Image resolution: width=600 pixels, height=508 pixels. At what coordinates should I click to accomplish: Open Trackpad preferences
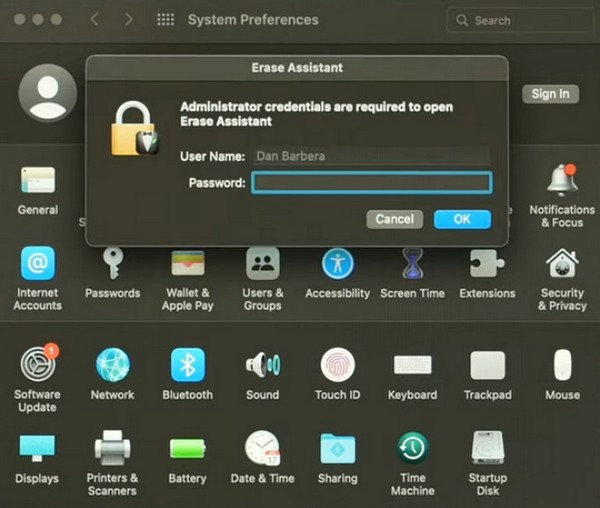coord(488,365)
